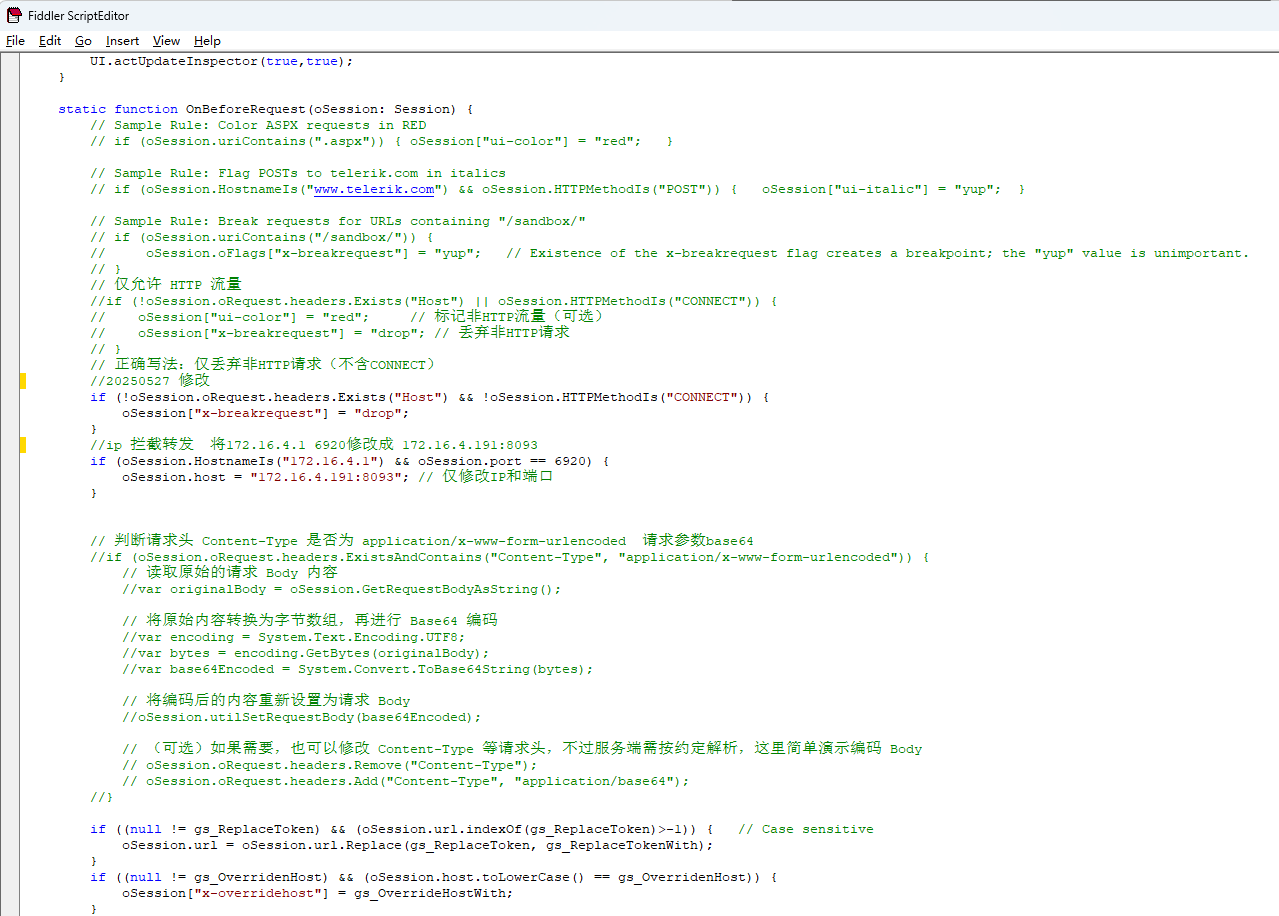Click the yellow change marker beside 20250527 comment
This screenshot has width=1279, height=916.
coord(22,381)
